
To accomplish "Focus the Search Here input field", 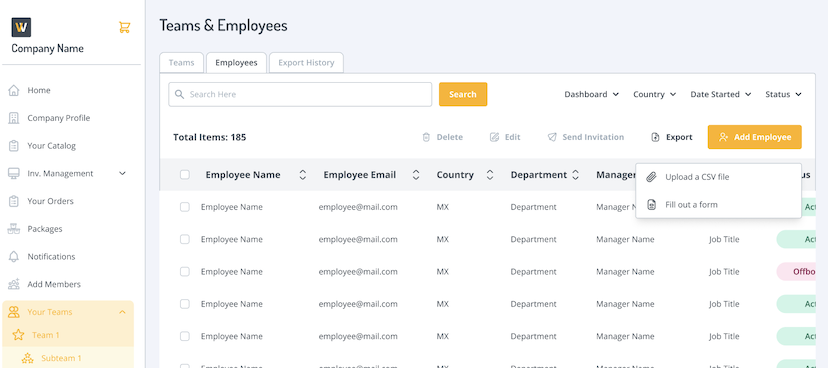I will click(300, 95).
